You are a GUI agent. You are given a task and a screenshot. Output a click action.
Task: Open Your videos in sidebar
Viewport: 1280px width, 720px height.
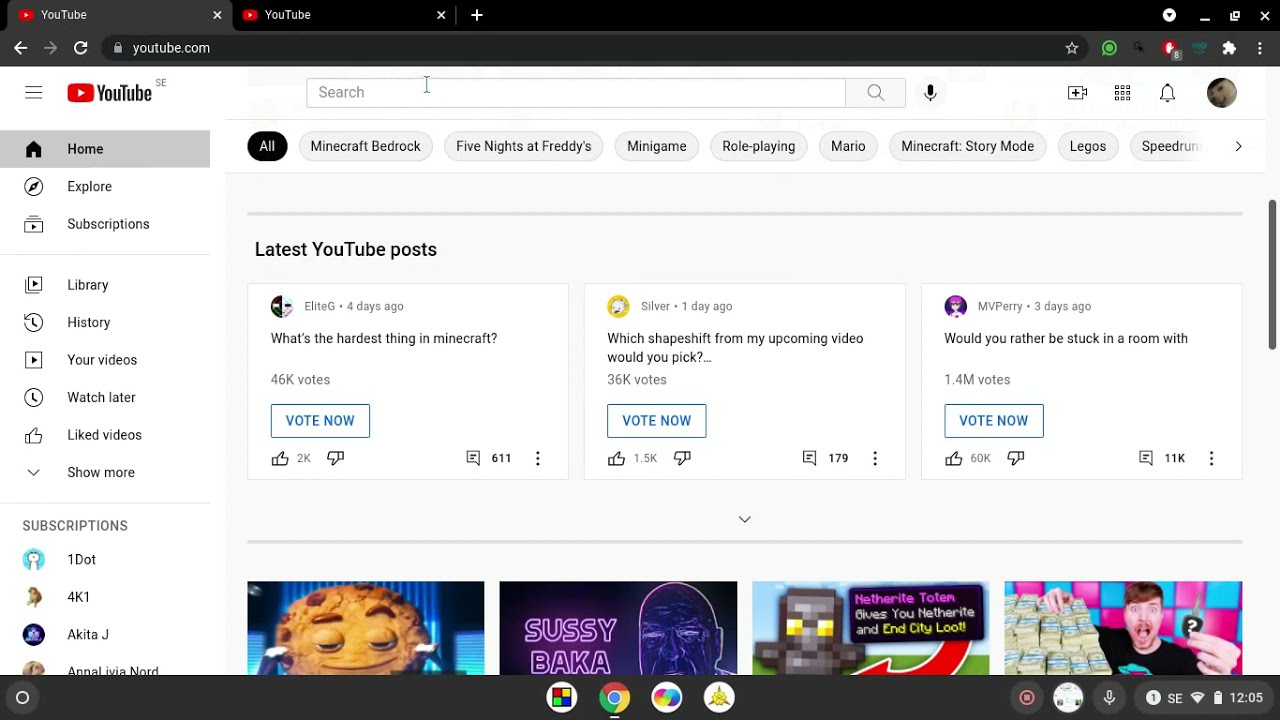click(105, 360)
